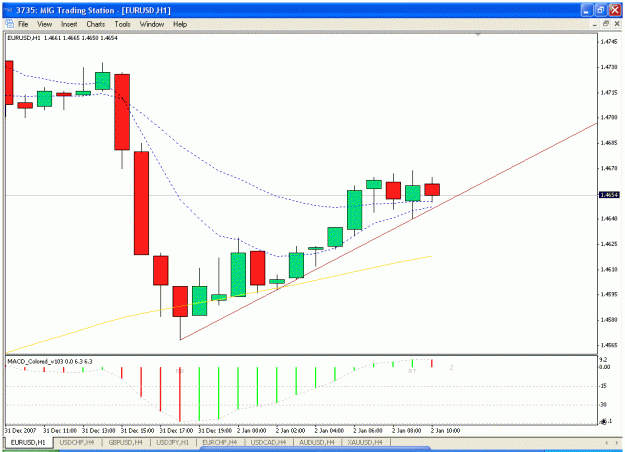Screen dimensions: 625x452
Task: Click the 31 Dec 17:00 time label
Action: coord(176,430)
